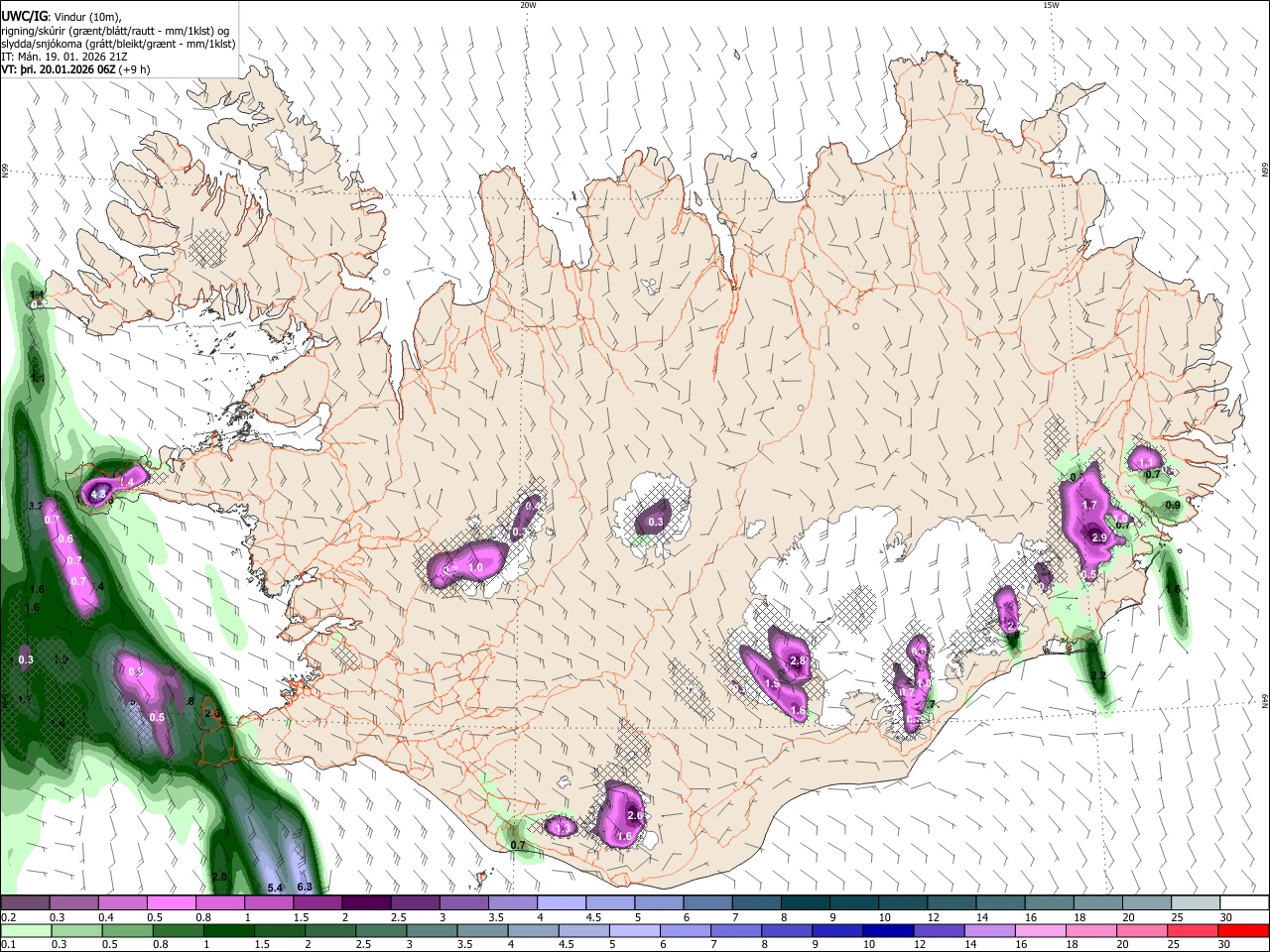
Task: Click the '20W' longitude label
Action: [527, 5]
